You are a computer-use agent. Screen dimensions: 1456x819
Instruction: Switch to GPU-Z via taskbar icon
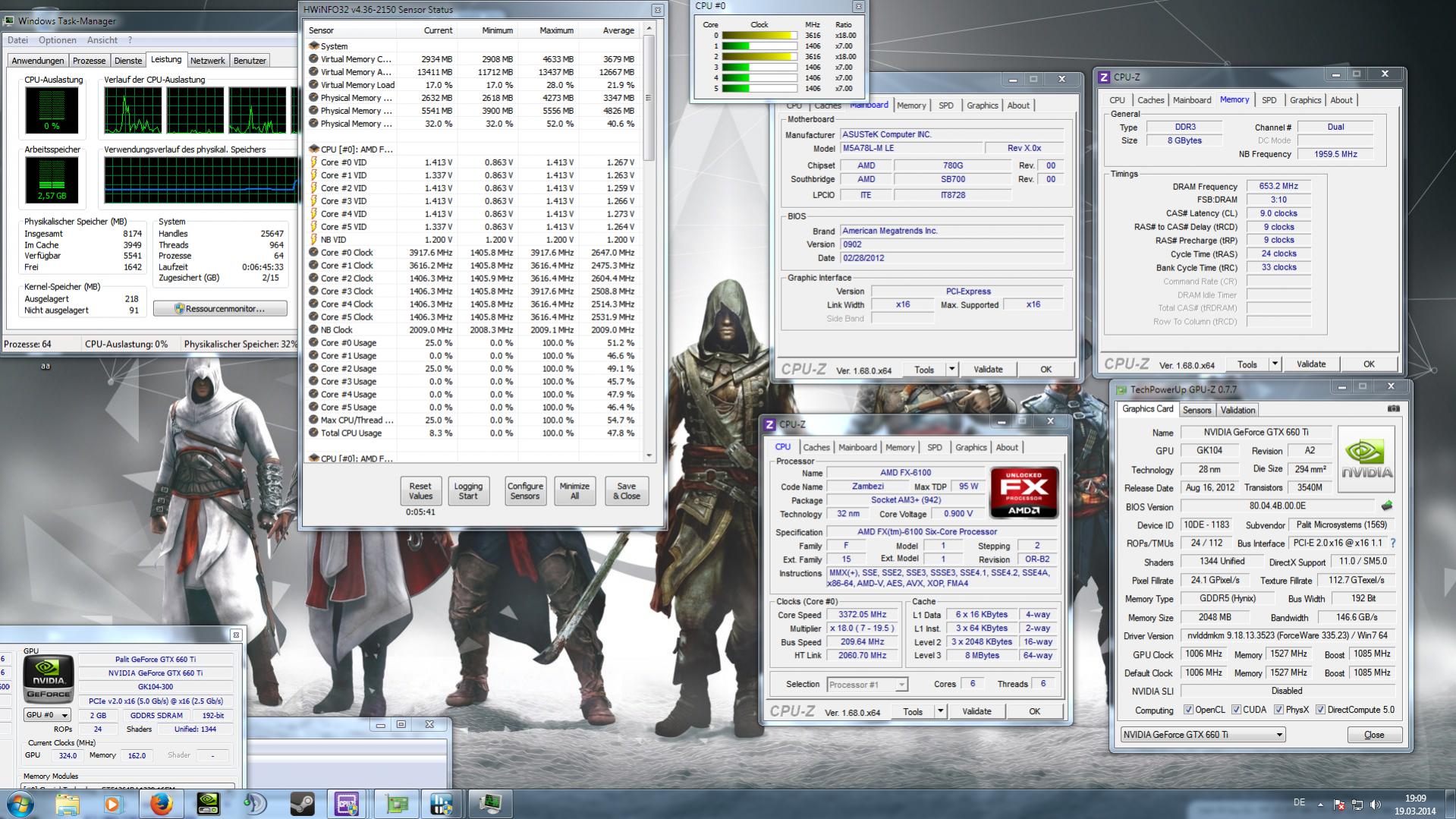coord(396,804)
